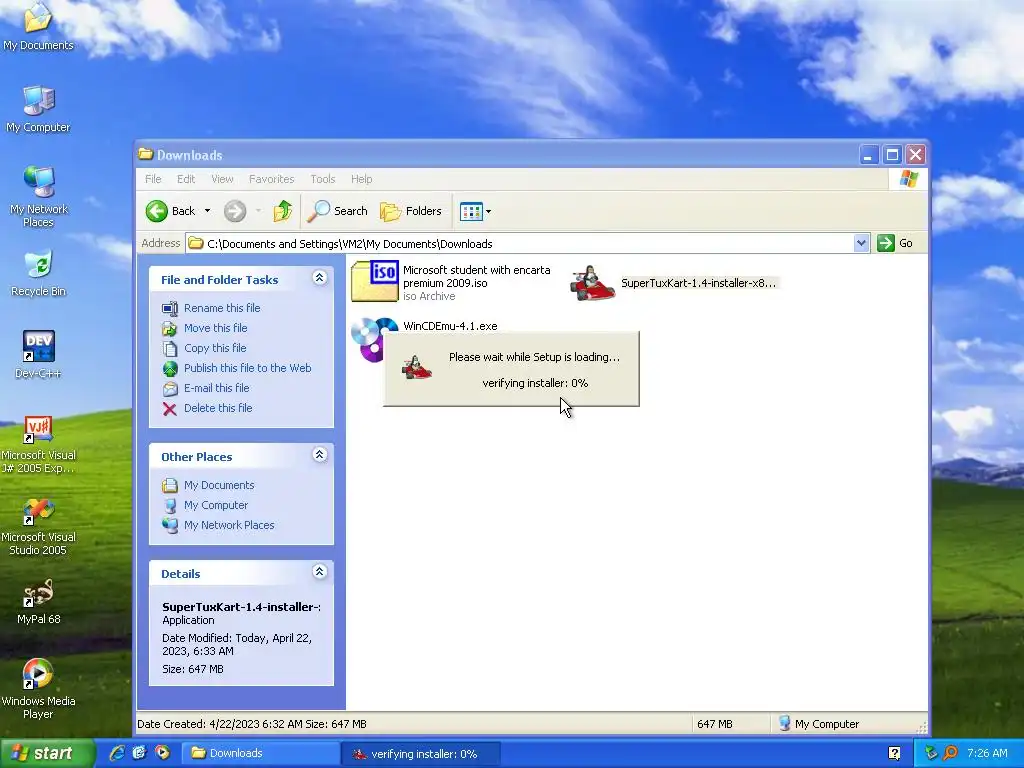1024x768 pixels.
Task: Select SuperTuxKart installer file icon
Action: pos(592,283)
